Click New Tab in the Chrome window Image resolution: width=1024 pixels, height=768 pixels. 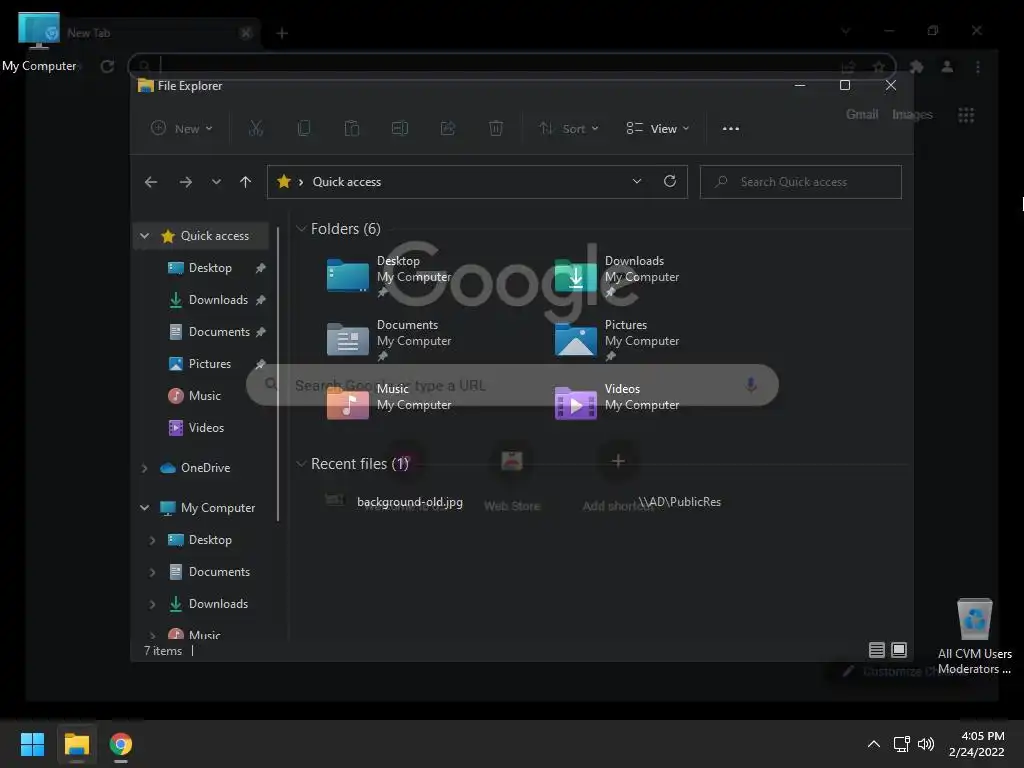88,33
